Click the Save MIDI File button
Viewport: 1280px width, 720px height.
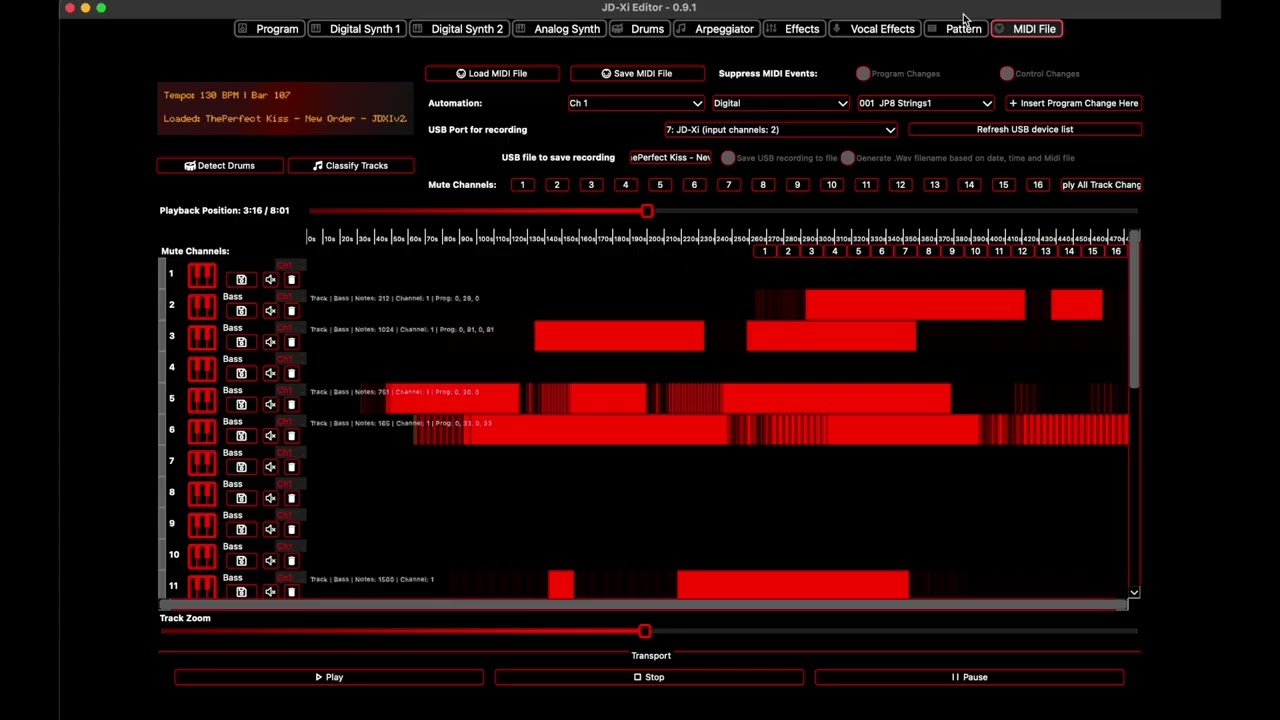[x=637, y=74]
